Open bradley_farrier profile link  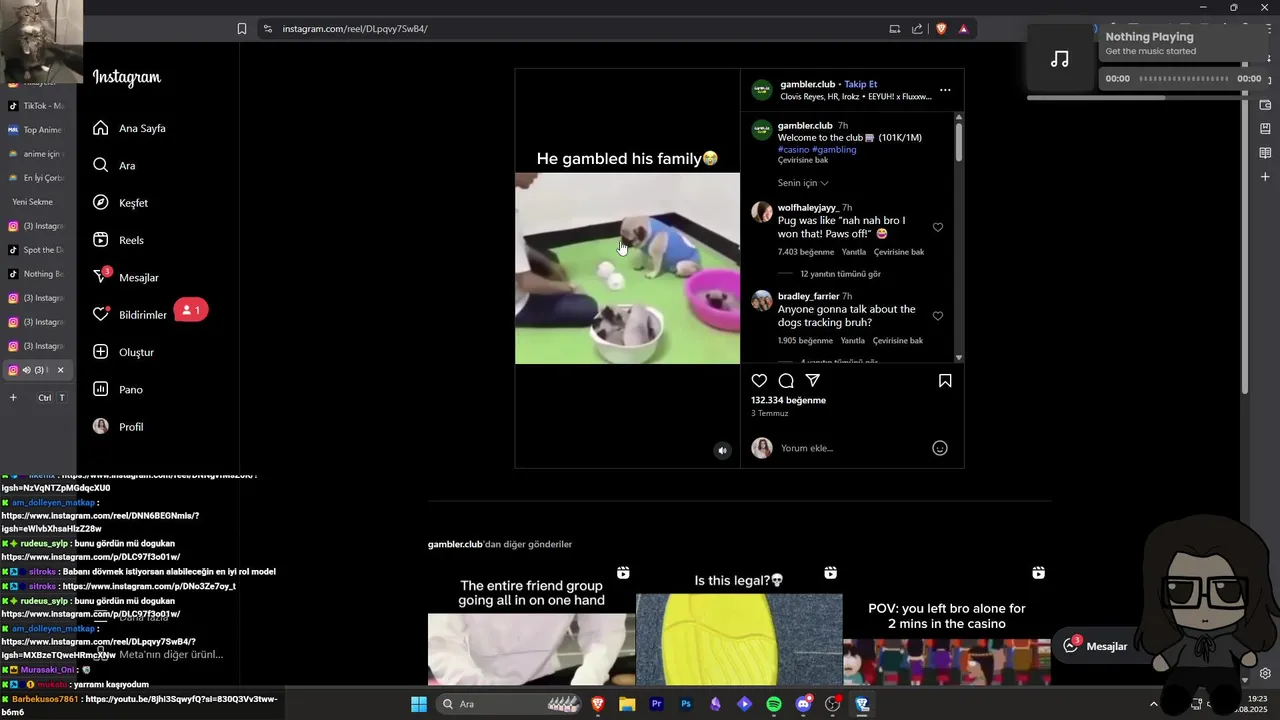click(x=808, y=297)
